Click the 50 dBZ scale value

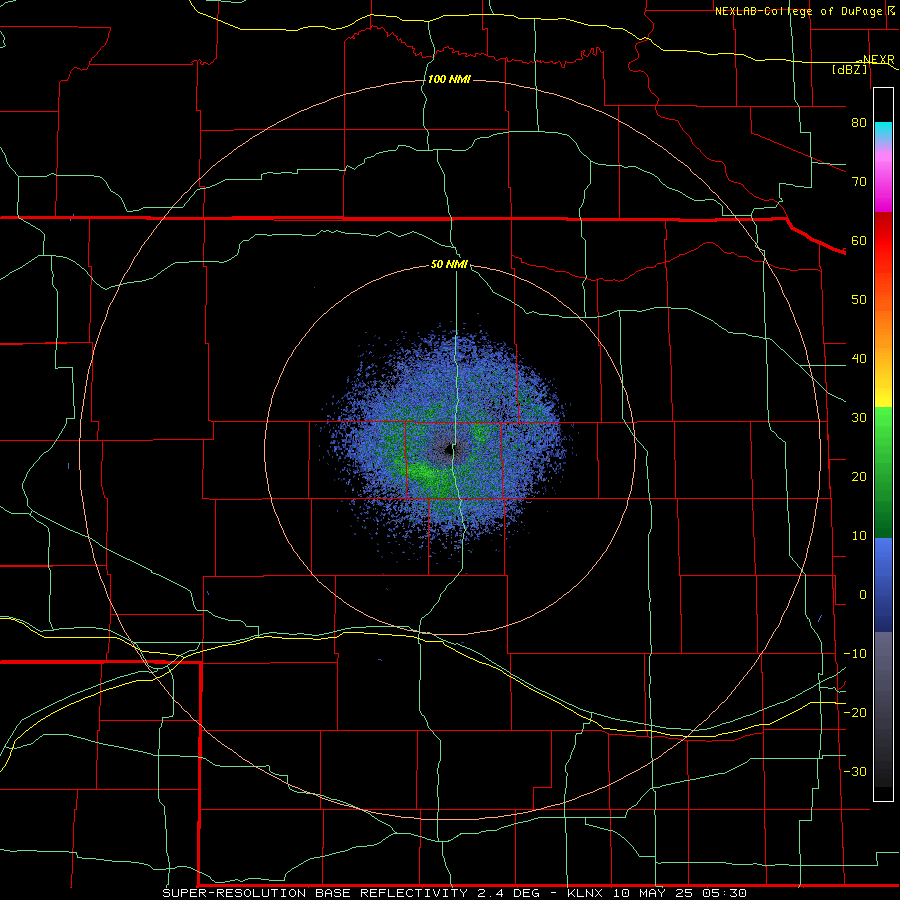[859, 300]
